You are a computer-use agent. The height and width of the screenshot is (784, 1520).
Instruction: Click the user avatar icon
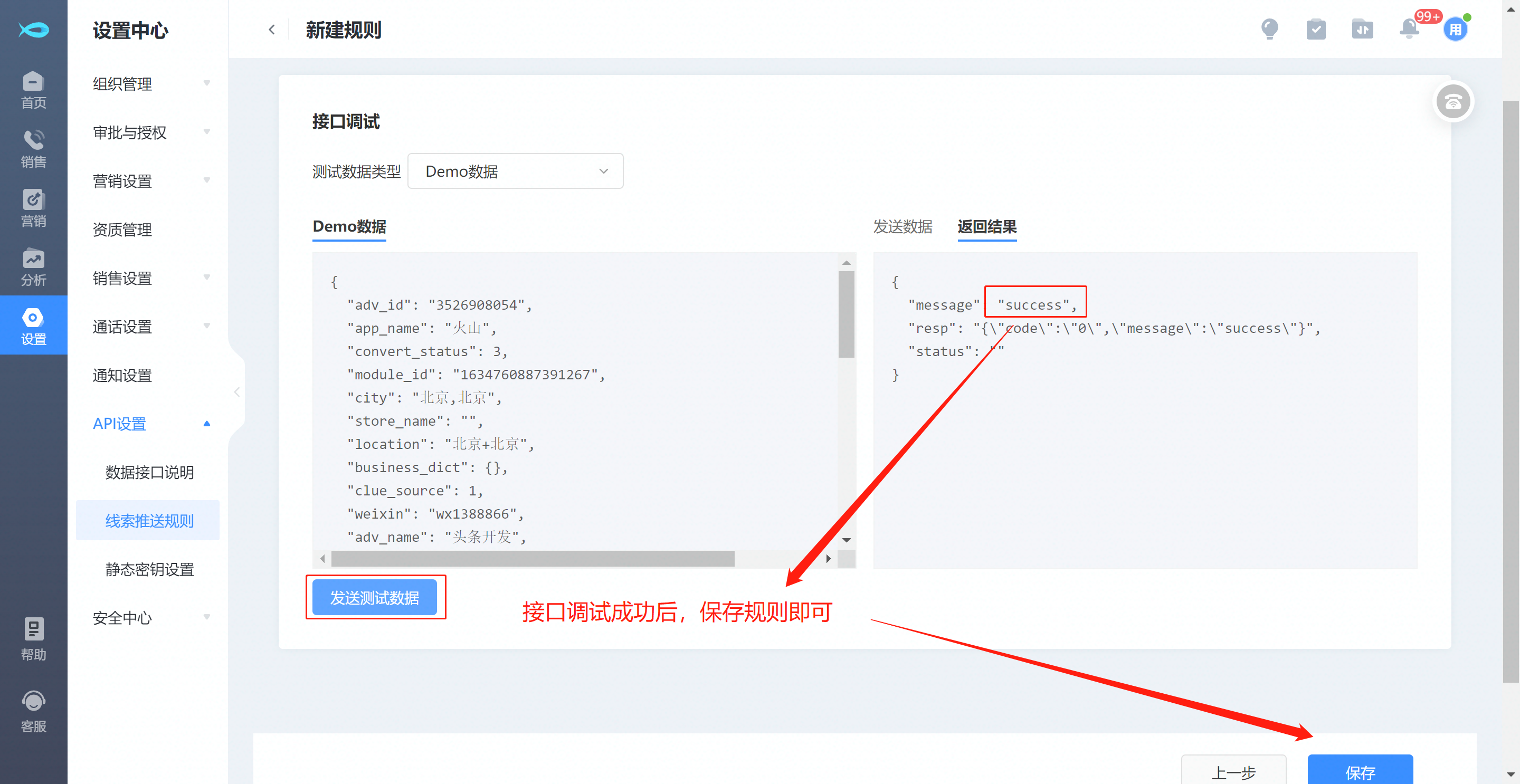point(1455,29)
